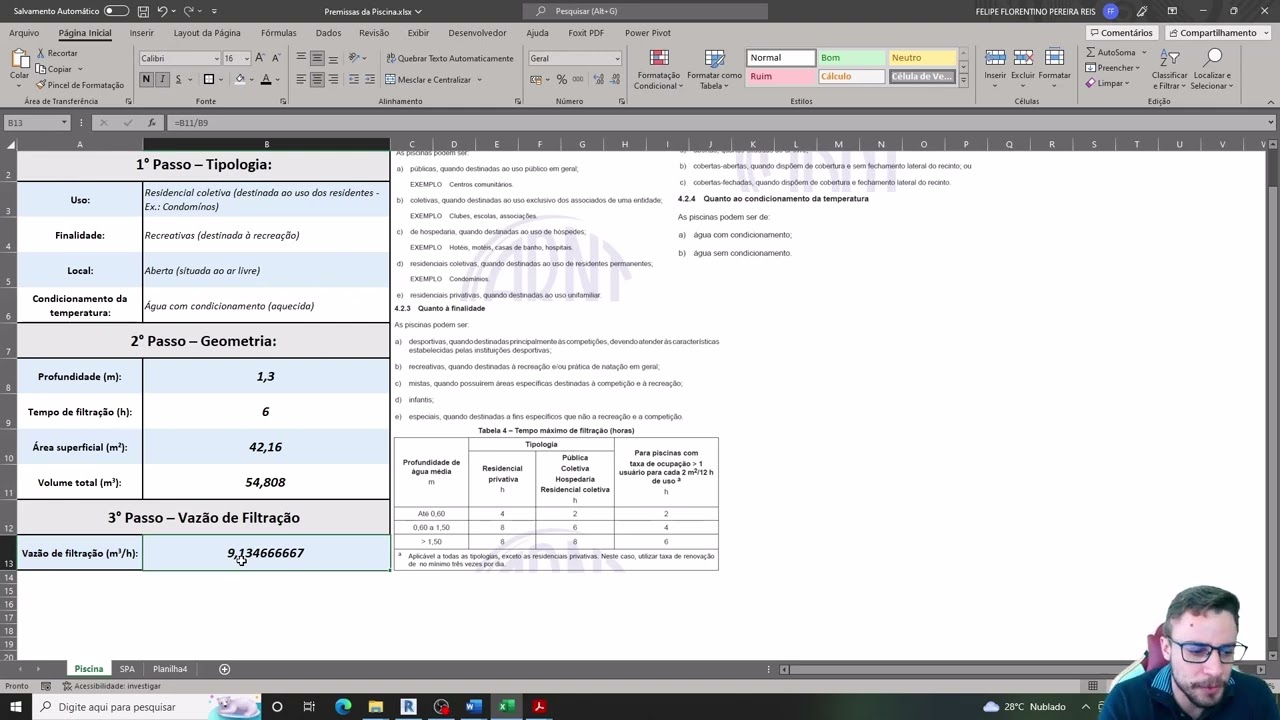Toggle the Salvamento Automático switch
Viewport: 1280px width, 720px height.
click(x=116, y=11)
